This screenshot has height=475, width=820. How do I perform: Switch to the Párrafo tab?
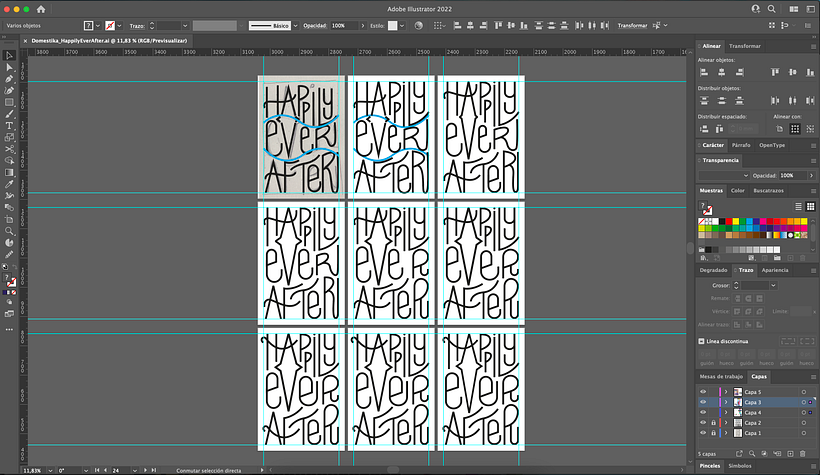741,145
